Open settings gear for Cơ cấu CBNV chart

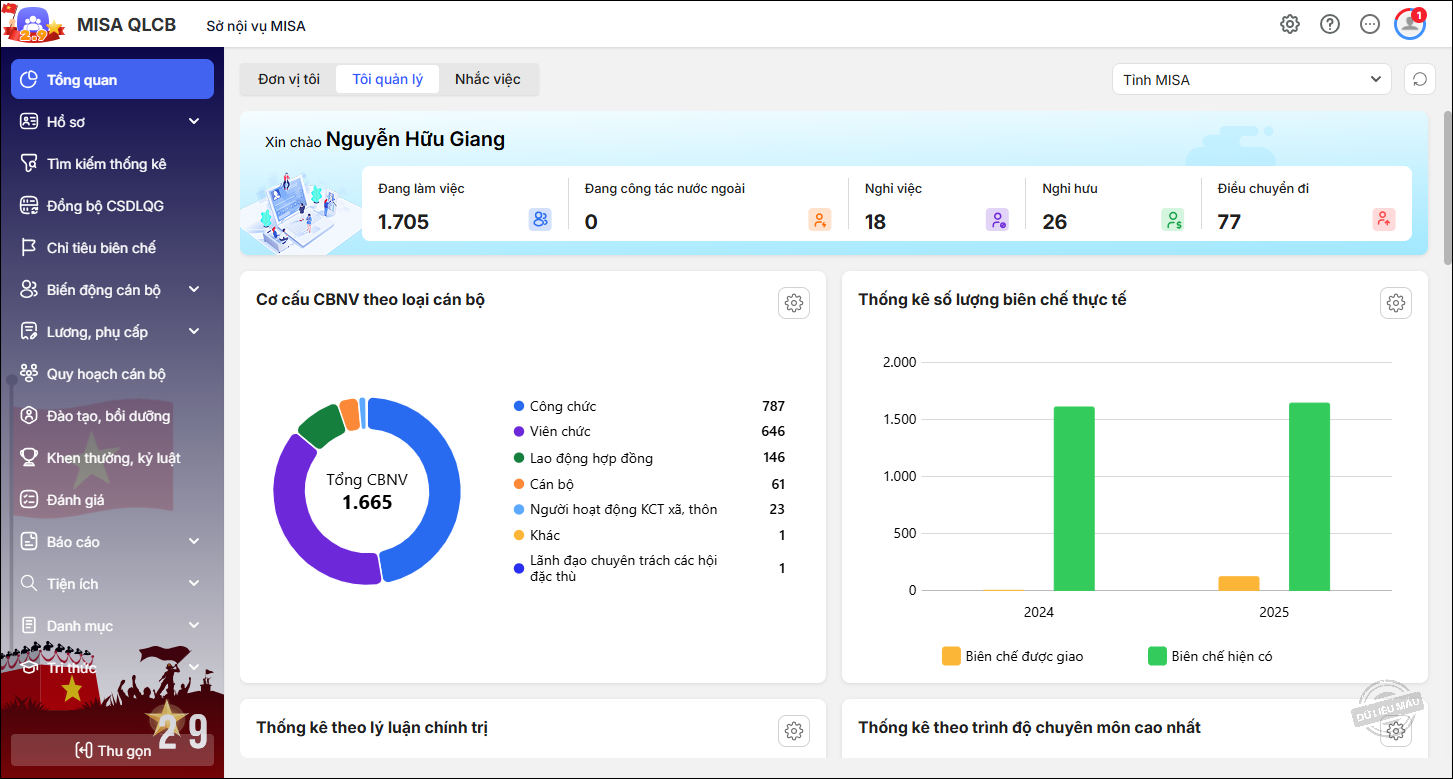tap(794, 303)
